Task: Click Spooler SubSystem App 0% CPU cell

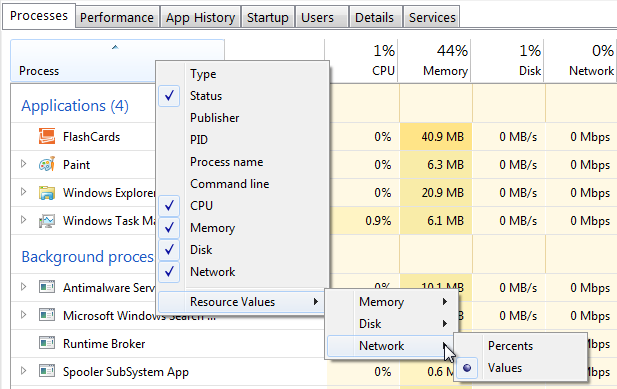Action: [363, 371]
